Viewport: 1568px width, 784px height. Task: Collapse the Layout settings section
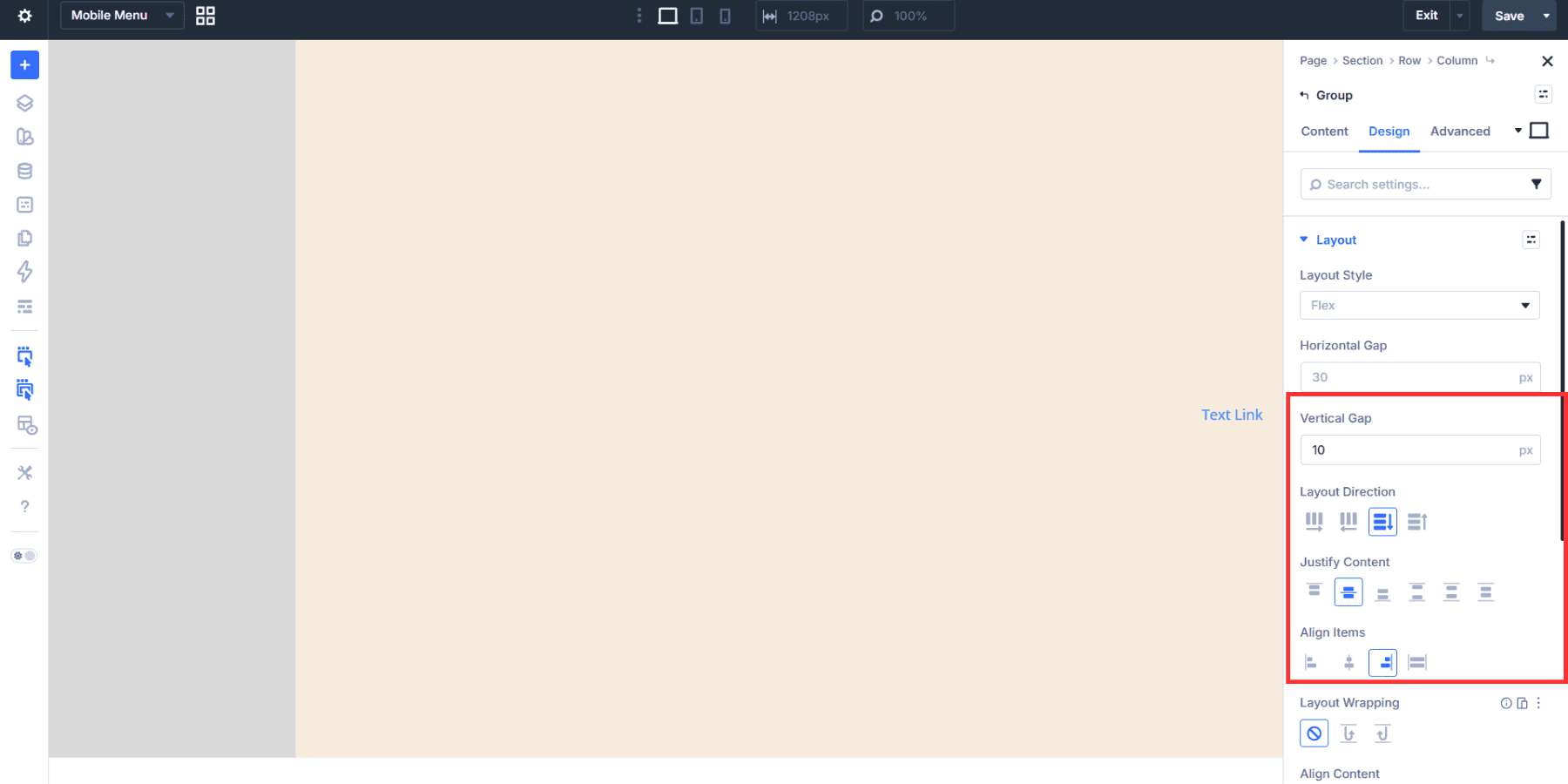click(x=1304, y=239)
